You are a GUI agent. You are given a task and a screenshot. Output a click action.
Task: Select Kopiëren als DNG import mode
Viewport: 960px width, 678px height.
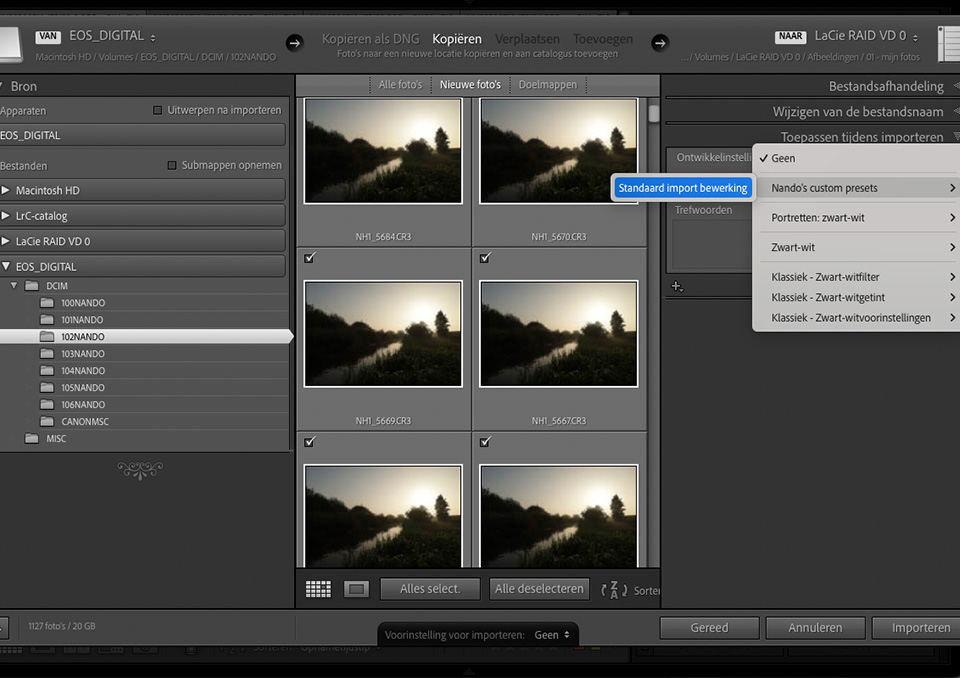370,39
